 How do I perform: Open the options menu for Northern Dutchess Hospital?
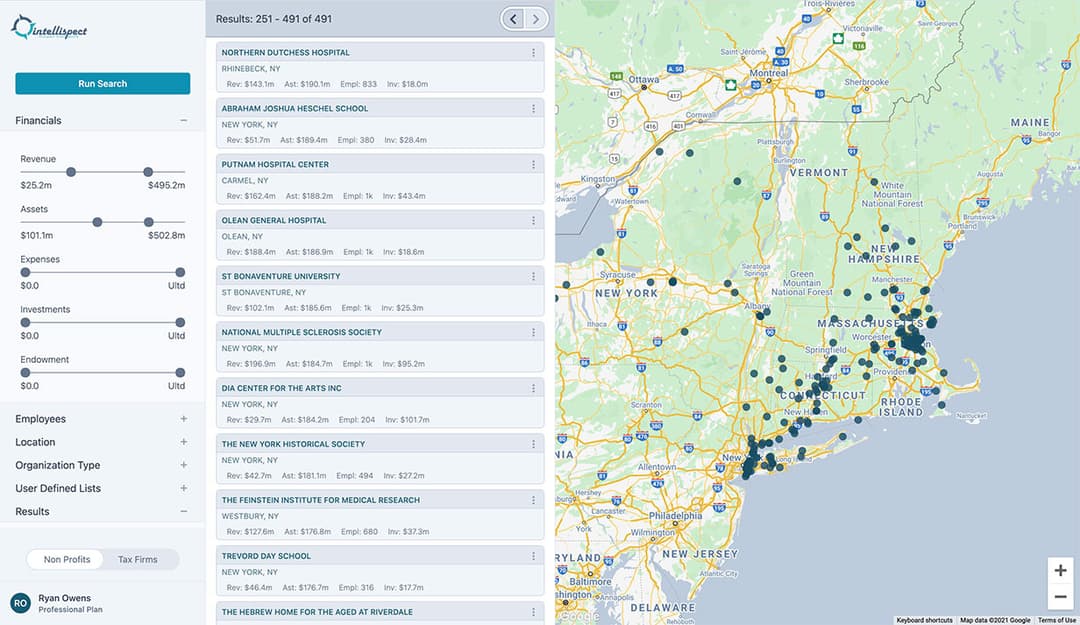coord(533,52)
